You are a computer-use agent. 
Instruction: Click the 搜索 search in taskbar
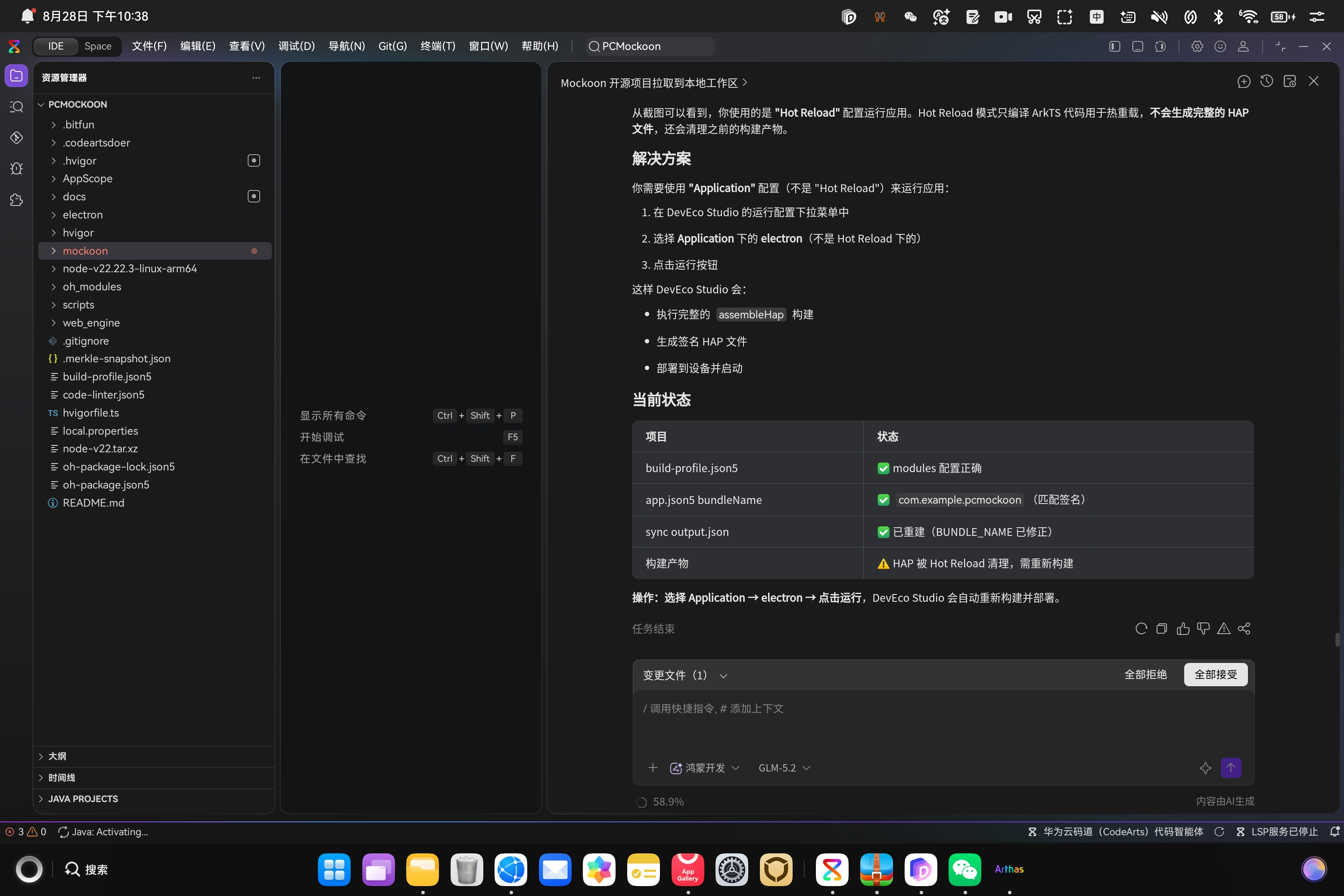(x=87, y=870)
